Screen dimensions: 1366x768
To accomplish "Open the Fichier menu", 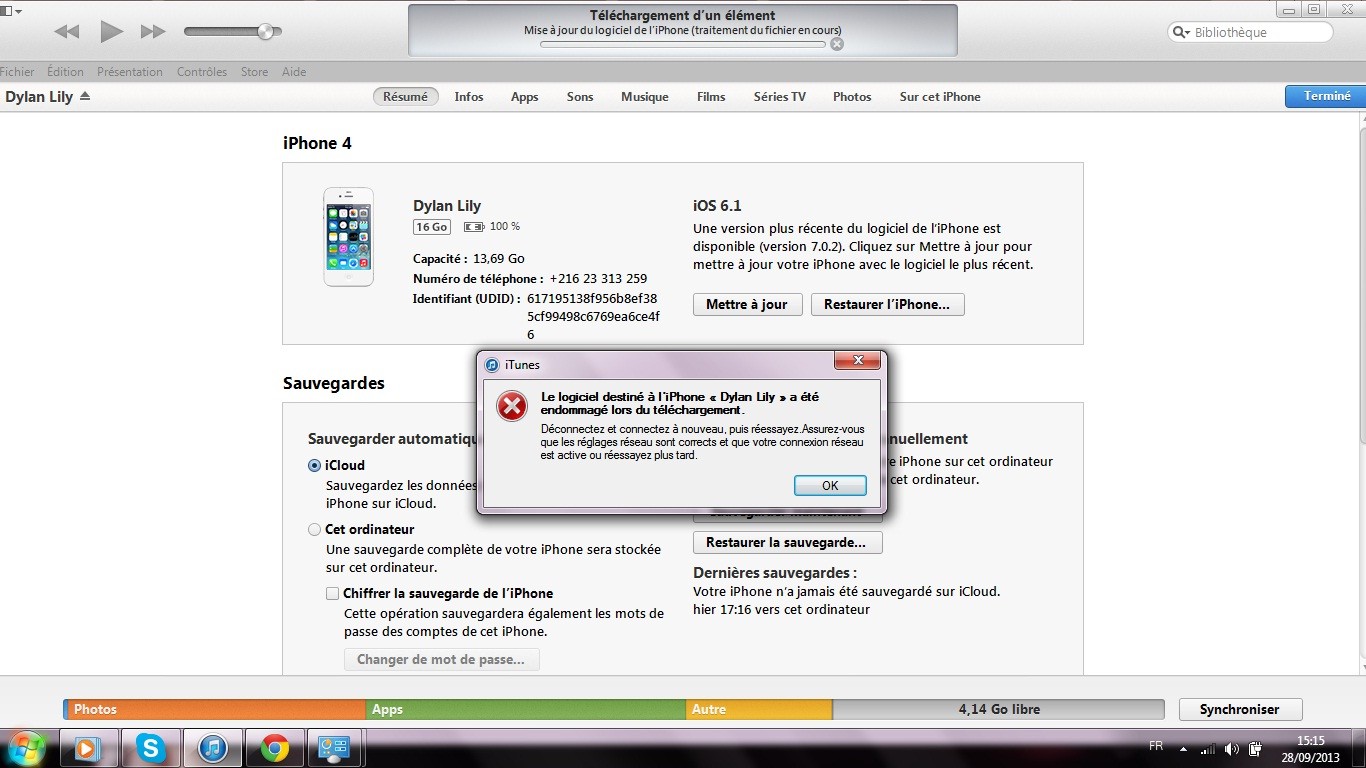I will (17, 72).
